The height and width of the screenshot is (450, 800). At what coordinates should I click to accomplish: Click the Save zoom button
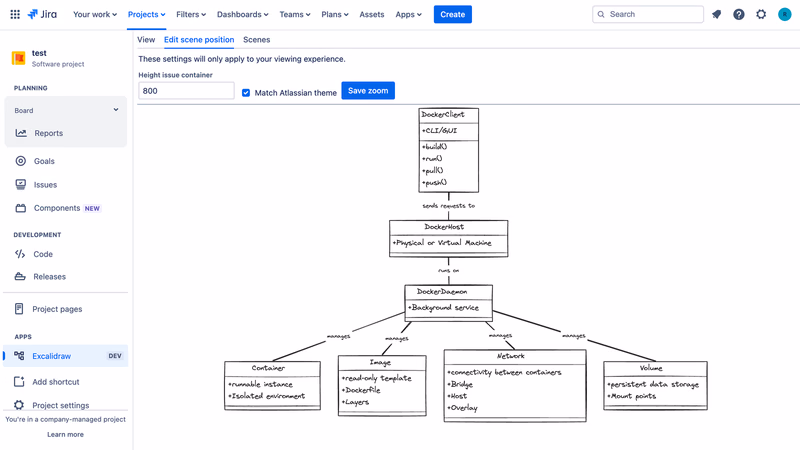(x=368, y=91)
